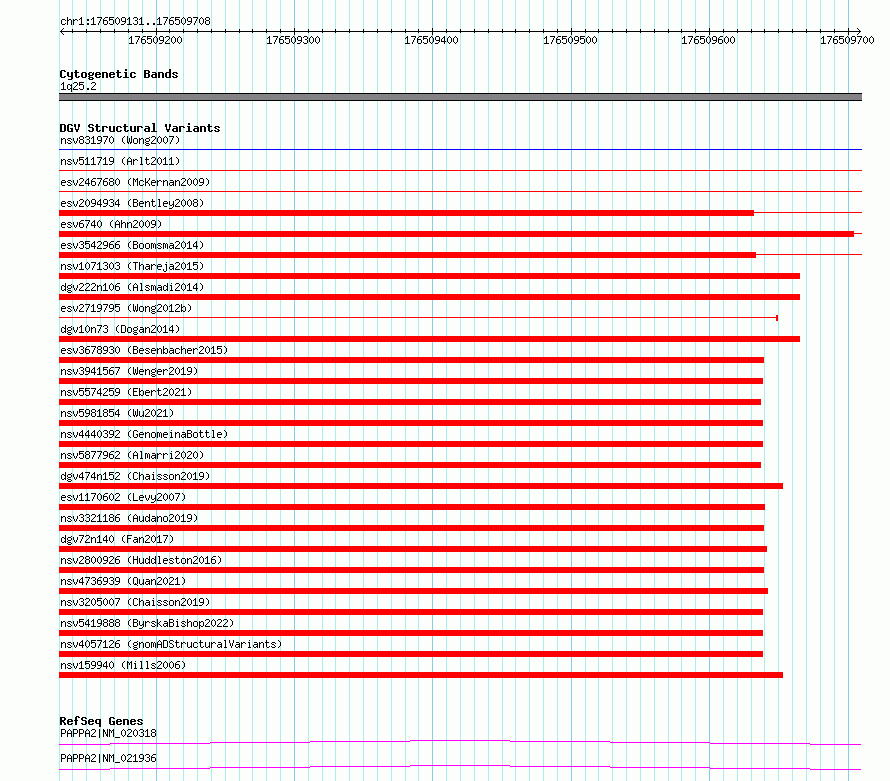Click the red bar under nsv159940 (Mills2006)
Viewport: 890px width, 781px height.
[x=421, y=675]
